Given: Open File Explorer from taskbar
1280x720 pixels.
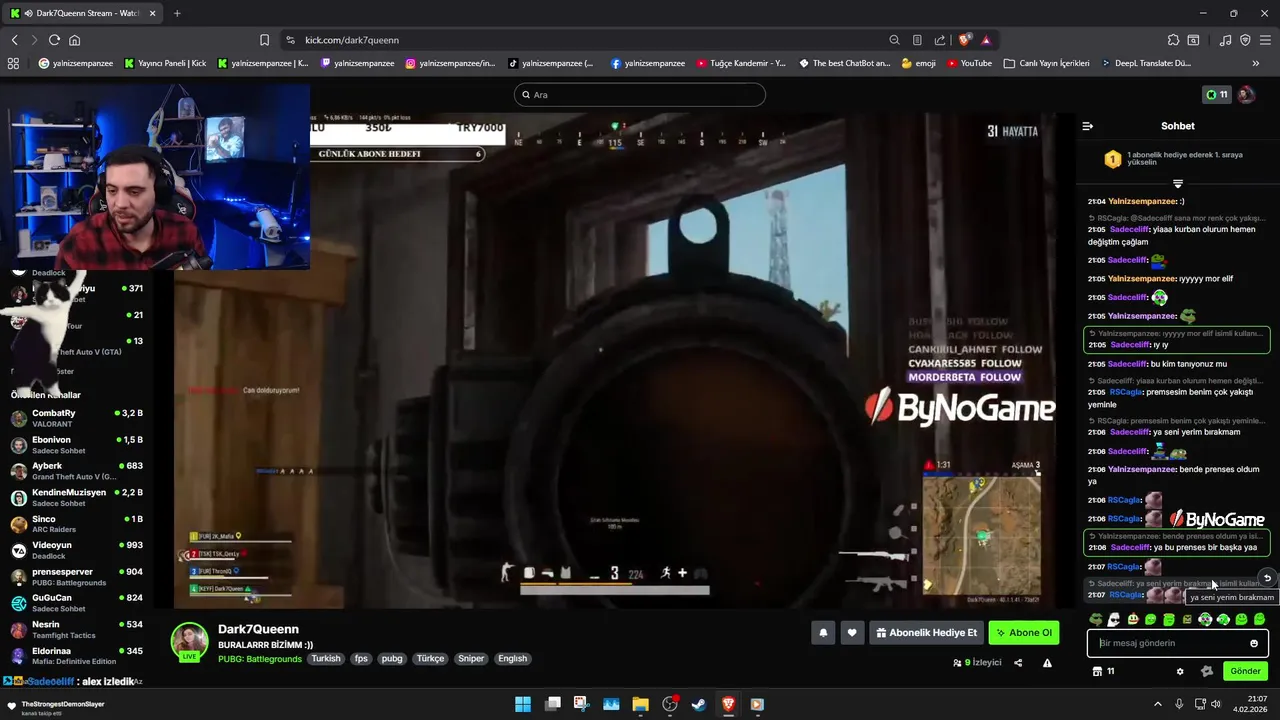Looking at the screenshot, I should pos(640,704).
